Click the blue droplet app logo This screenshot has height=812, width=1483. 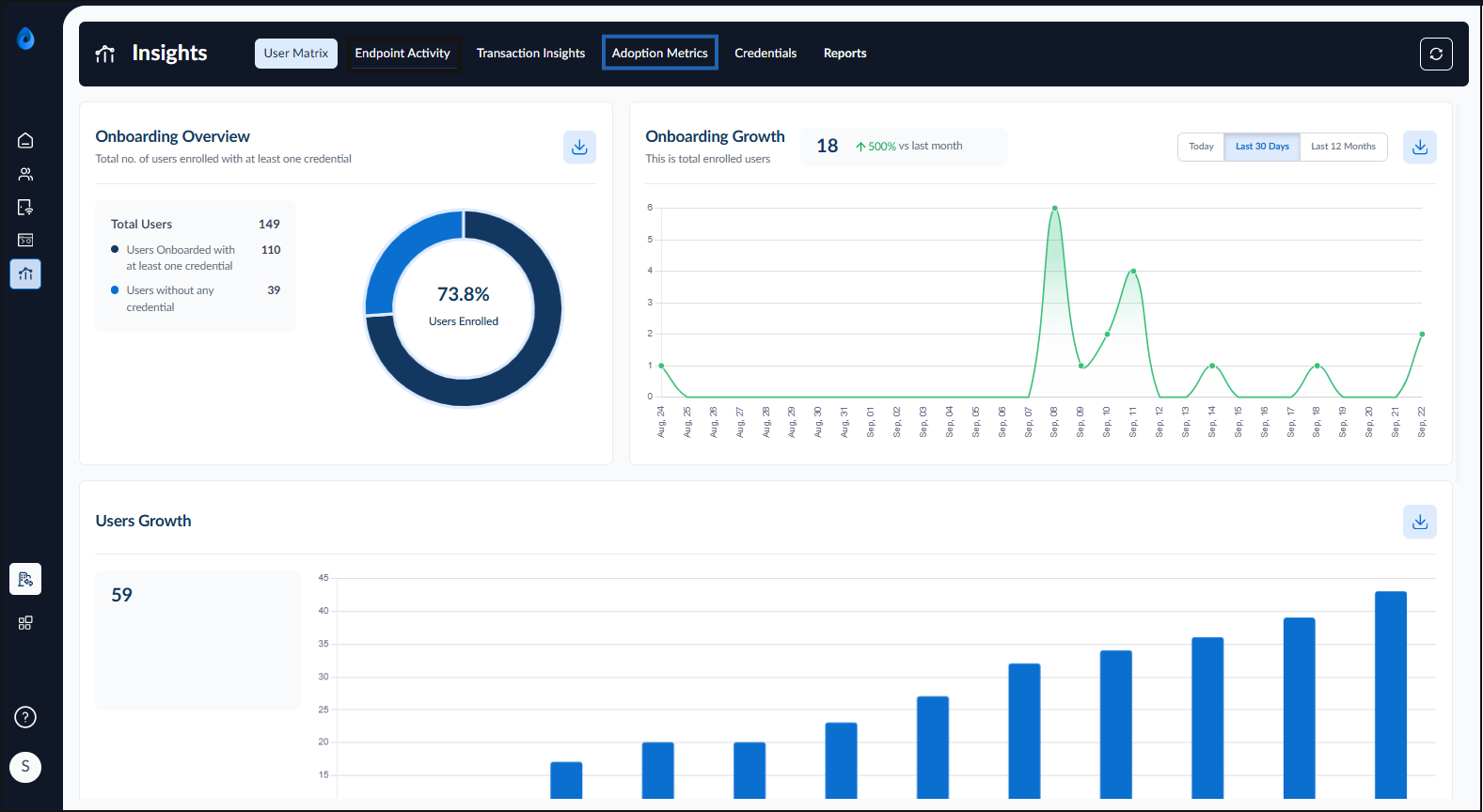click(x=25, y=39)
